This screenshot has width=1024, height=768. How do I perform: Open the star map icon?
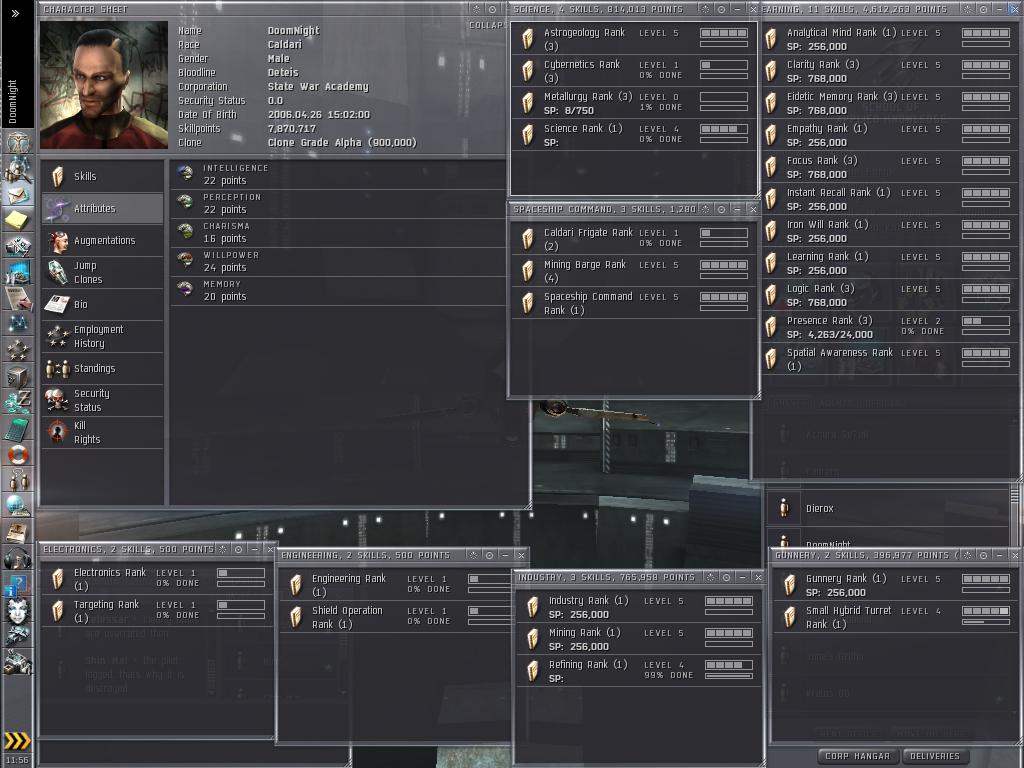17,324
